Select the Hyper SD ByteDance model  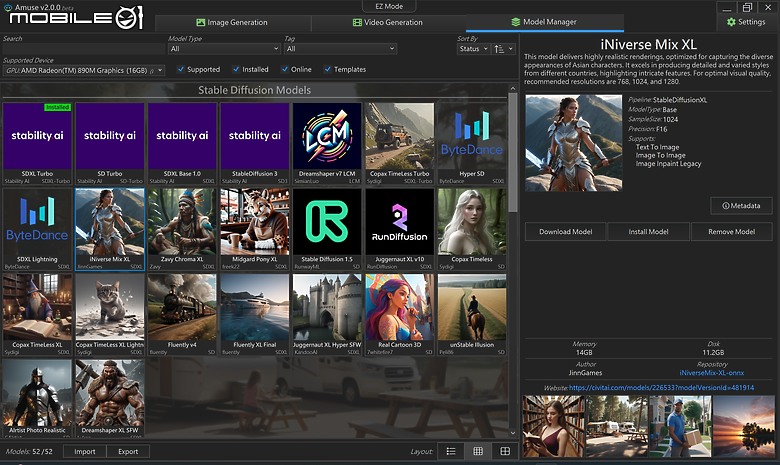[472, 144]
